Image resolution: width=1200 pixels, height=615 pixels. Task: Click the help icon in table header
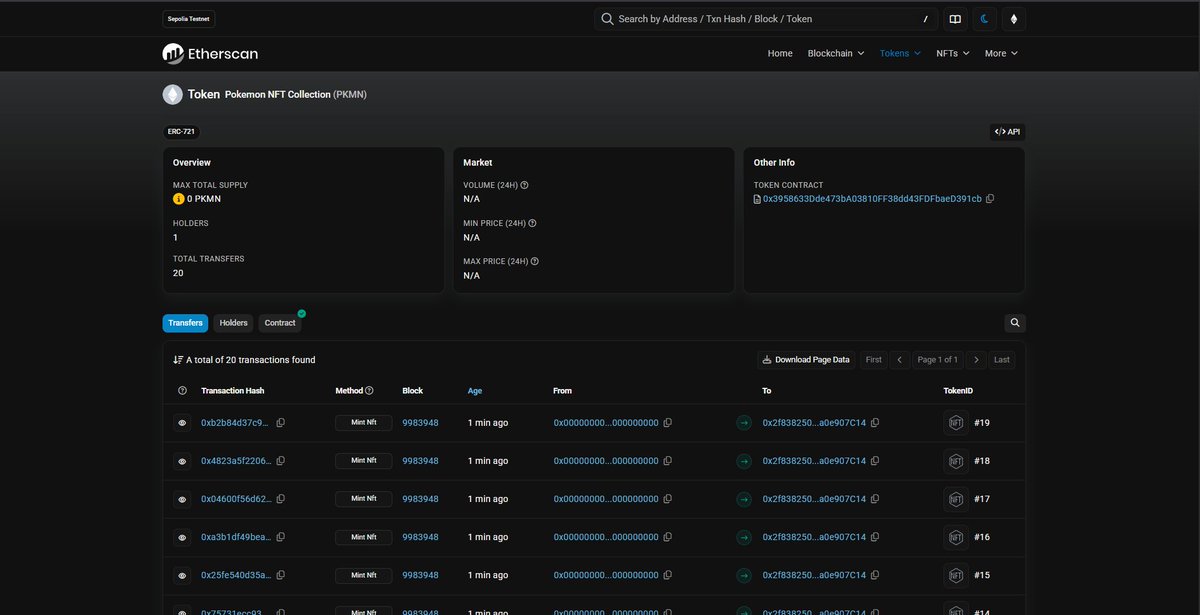tap(182, 391)
